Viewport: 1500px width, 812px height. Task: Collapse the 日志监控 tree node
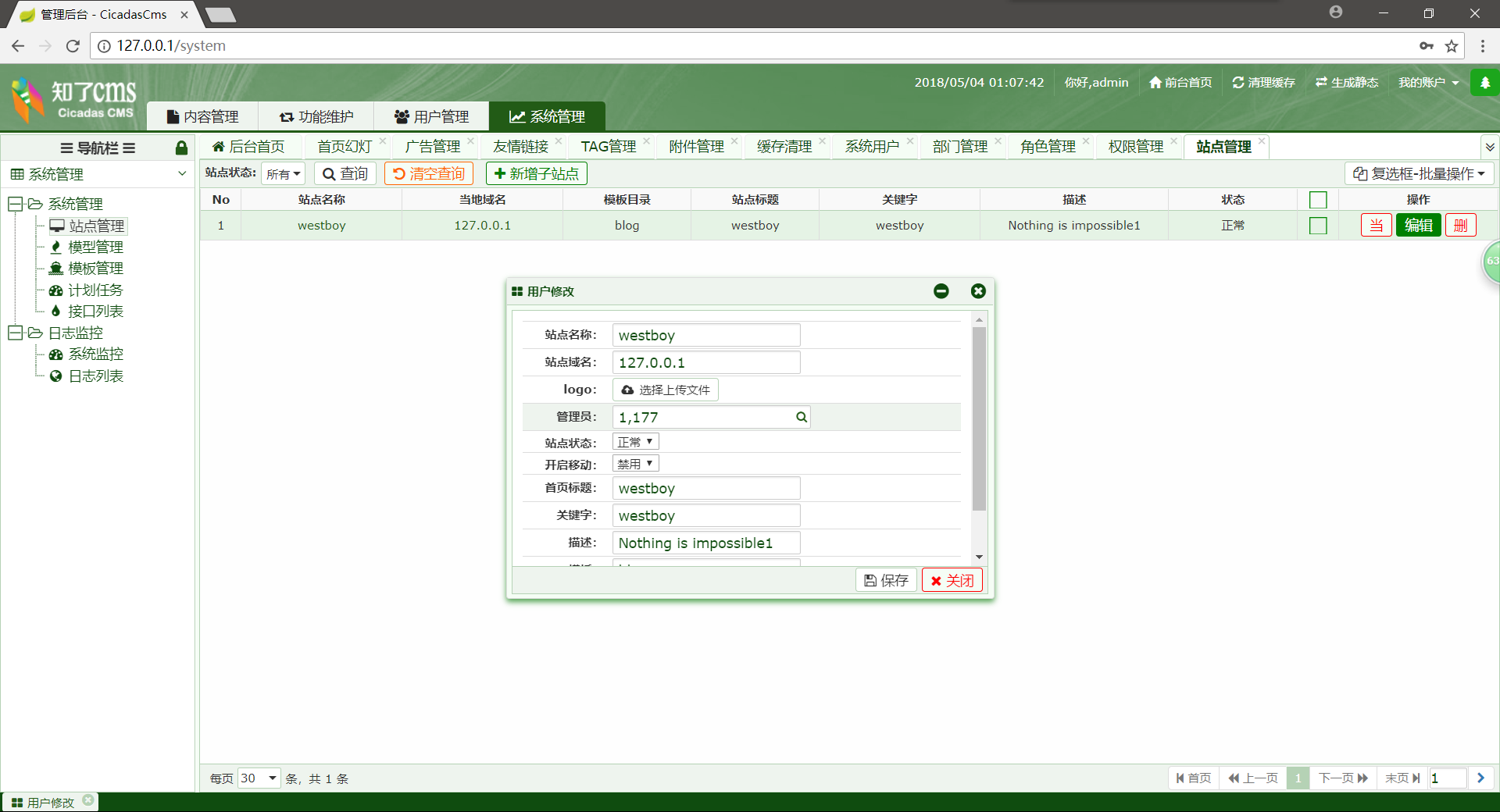pos(15,333)
